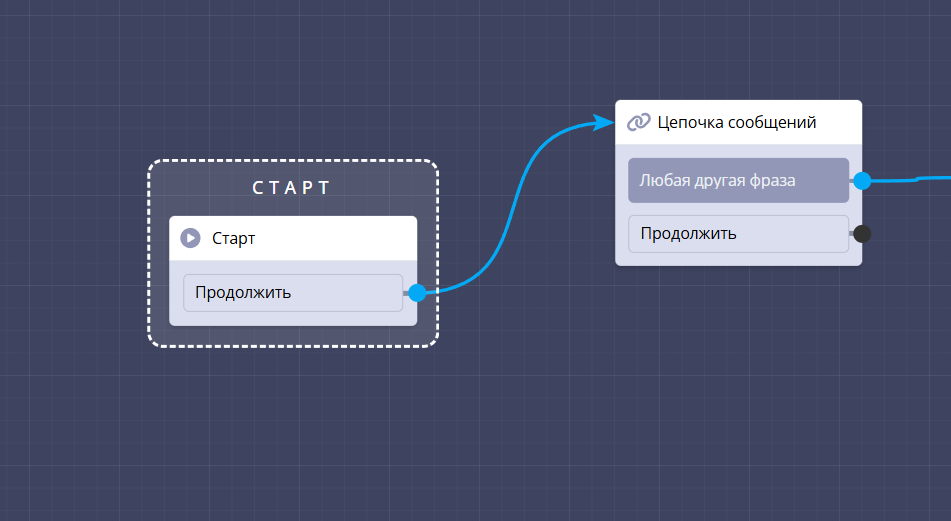Click the Цепочка сообщений title text
This screenshot has width=951, height=521.
pyautogui.click(x=737, y=122)
